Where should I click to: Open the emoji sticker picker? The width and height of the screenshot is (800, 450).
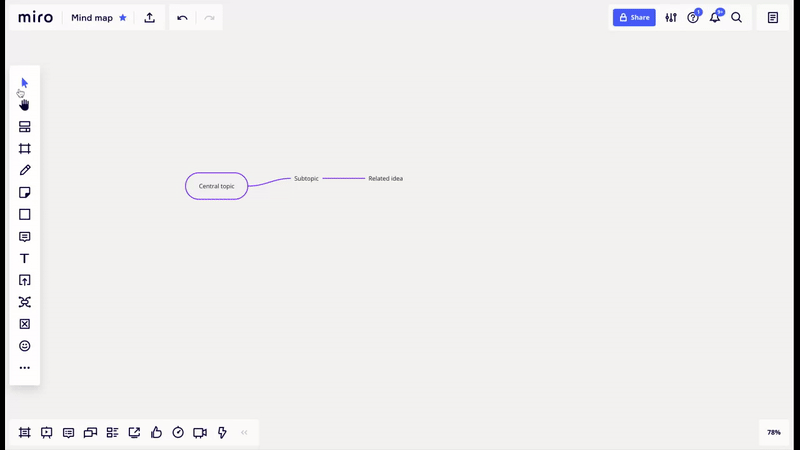25,346
